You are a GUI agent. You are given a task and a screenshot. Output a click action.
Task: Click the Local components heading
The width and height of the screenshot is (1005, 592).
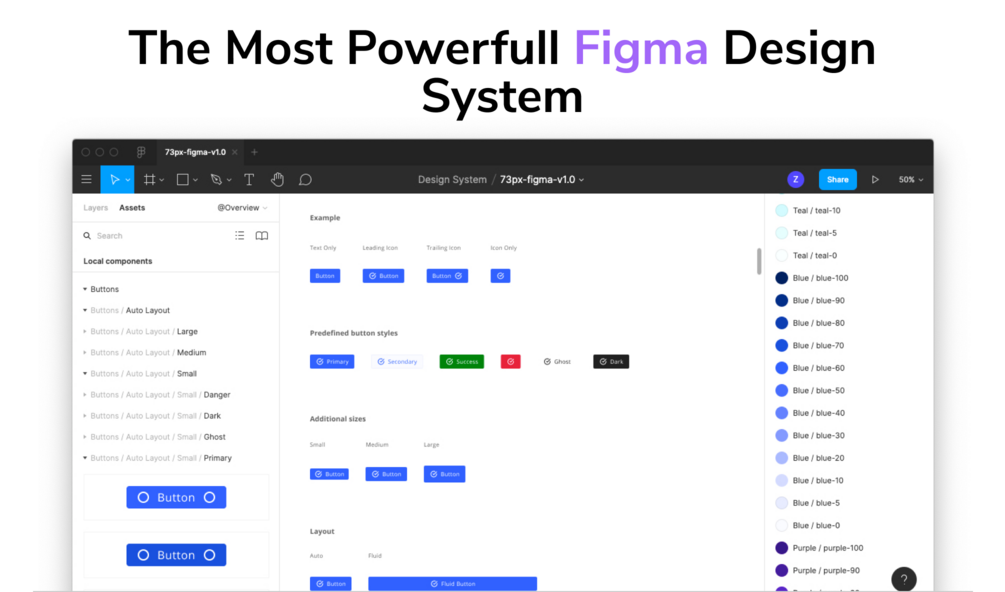tap(118, 261)
